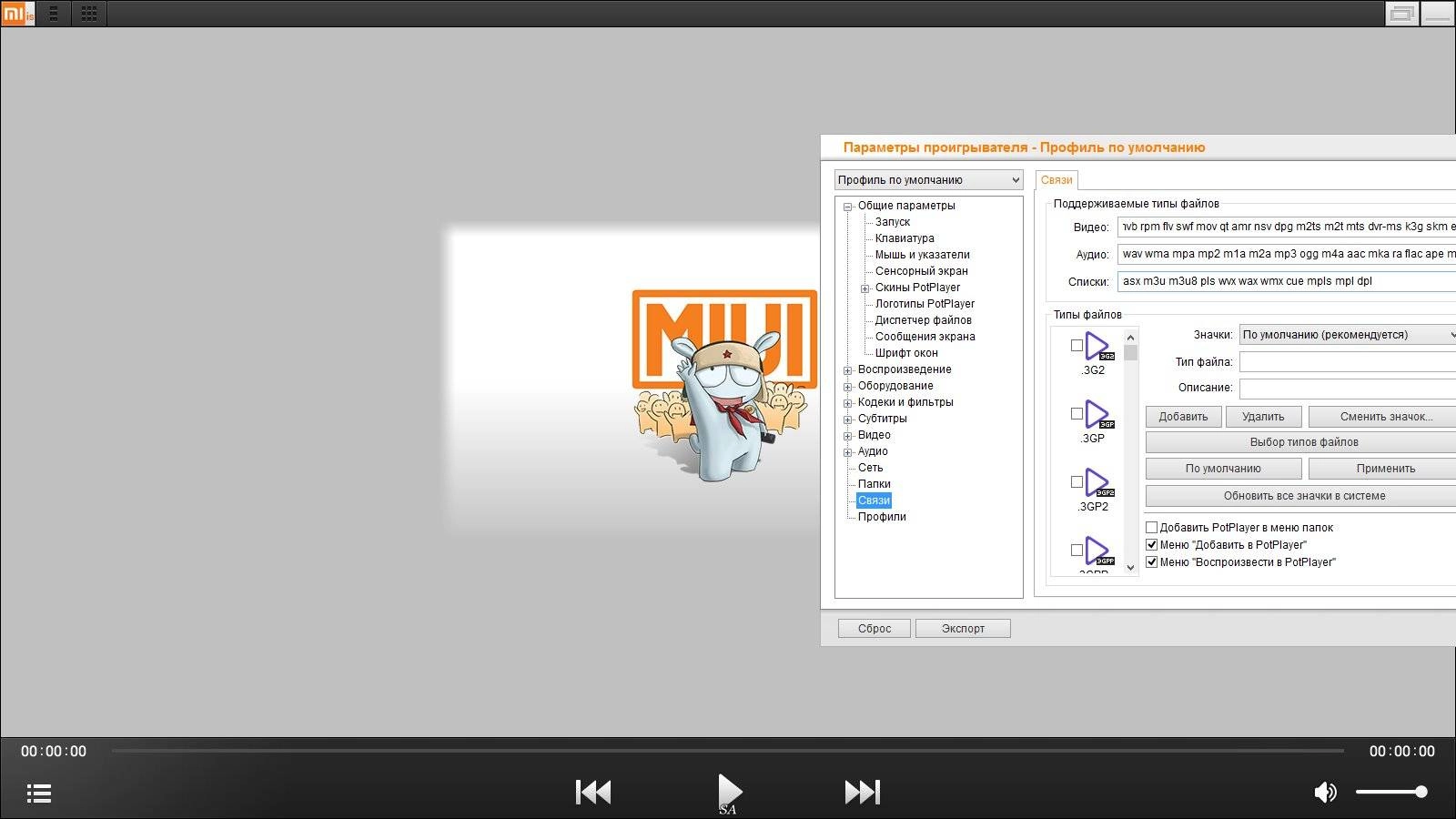Check the .3GP file type box

[1077, 414]
